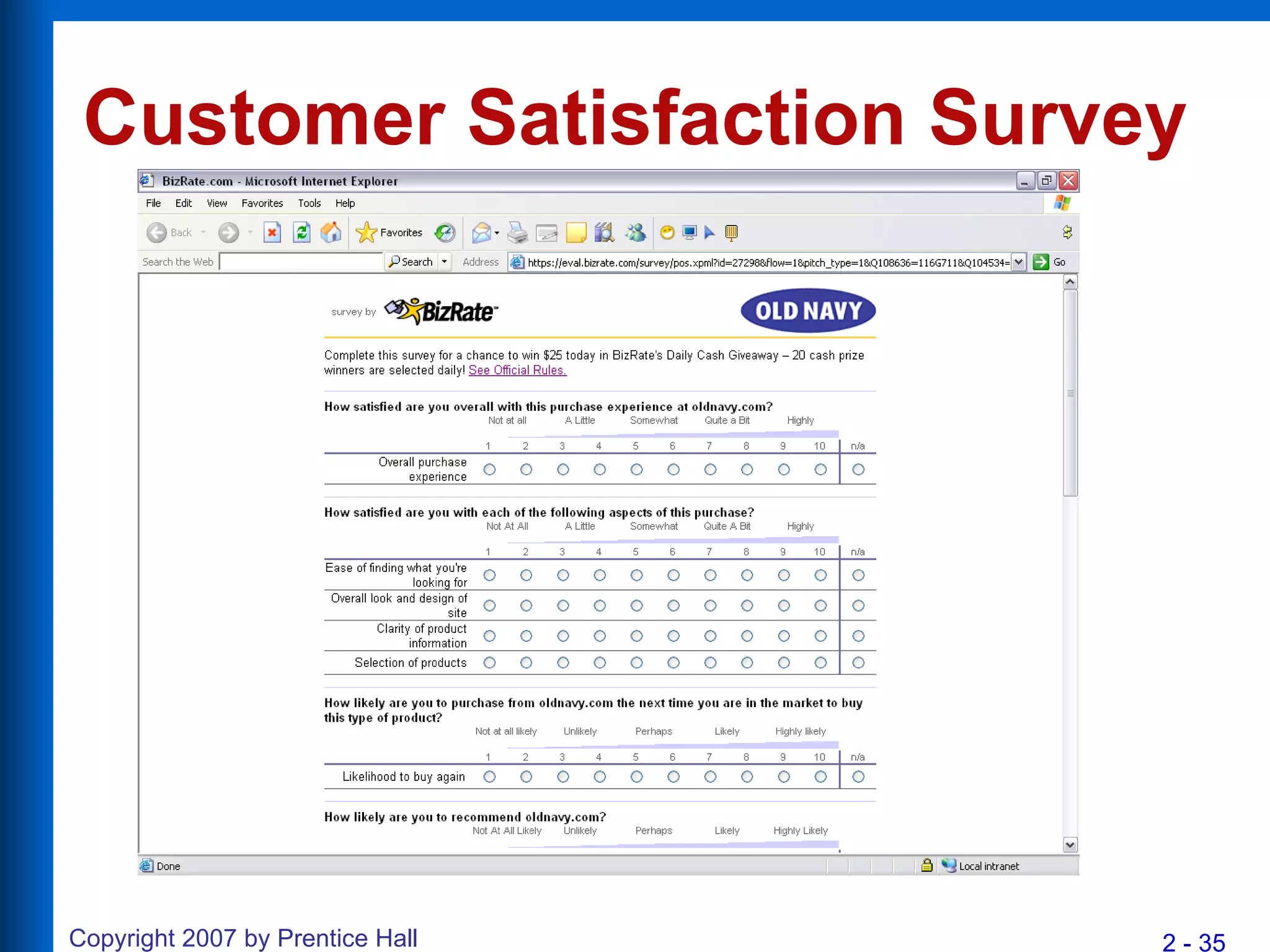Click the Windows flag logo

pyautogui.click(x=1062, y=203)
